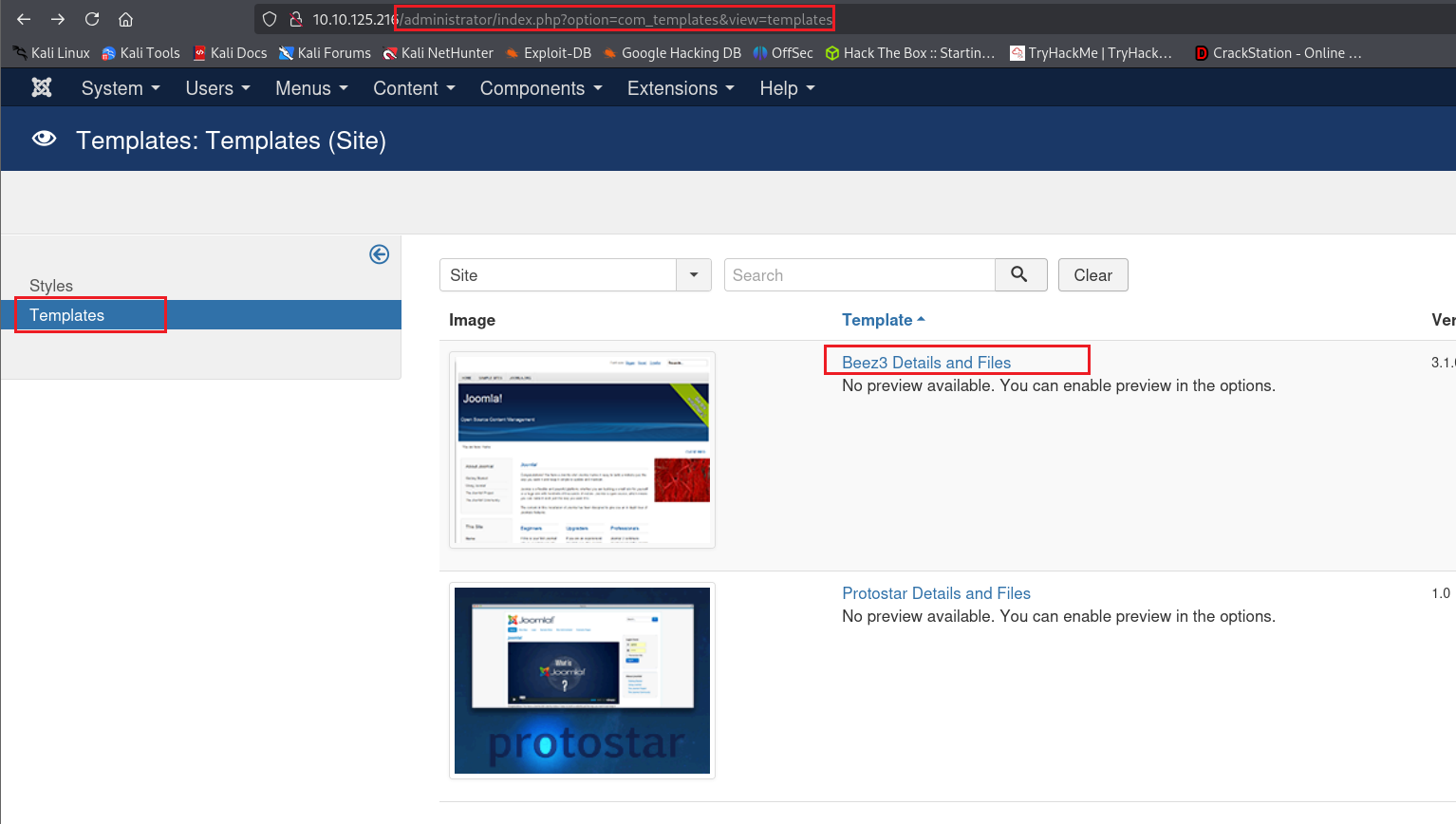The height and width of the screenshot is (824, 1456).
Task: Click the eye icon beside the Templates title
Action: [x=44, y=139]
